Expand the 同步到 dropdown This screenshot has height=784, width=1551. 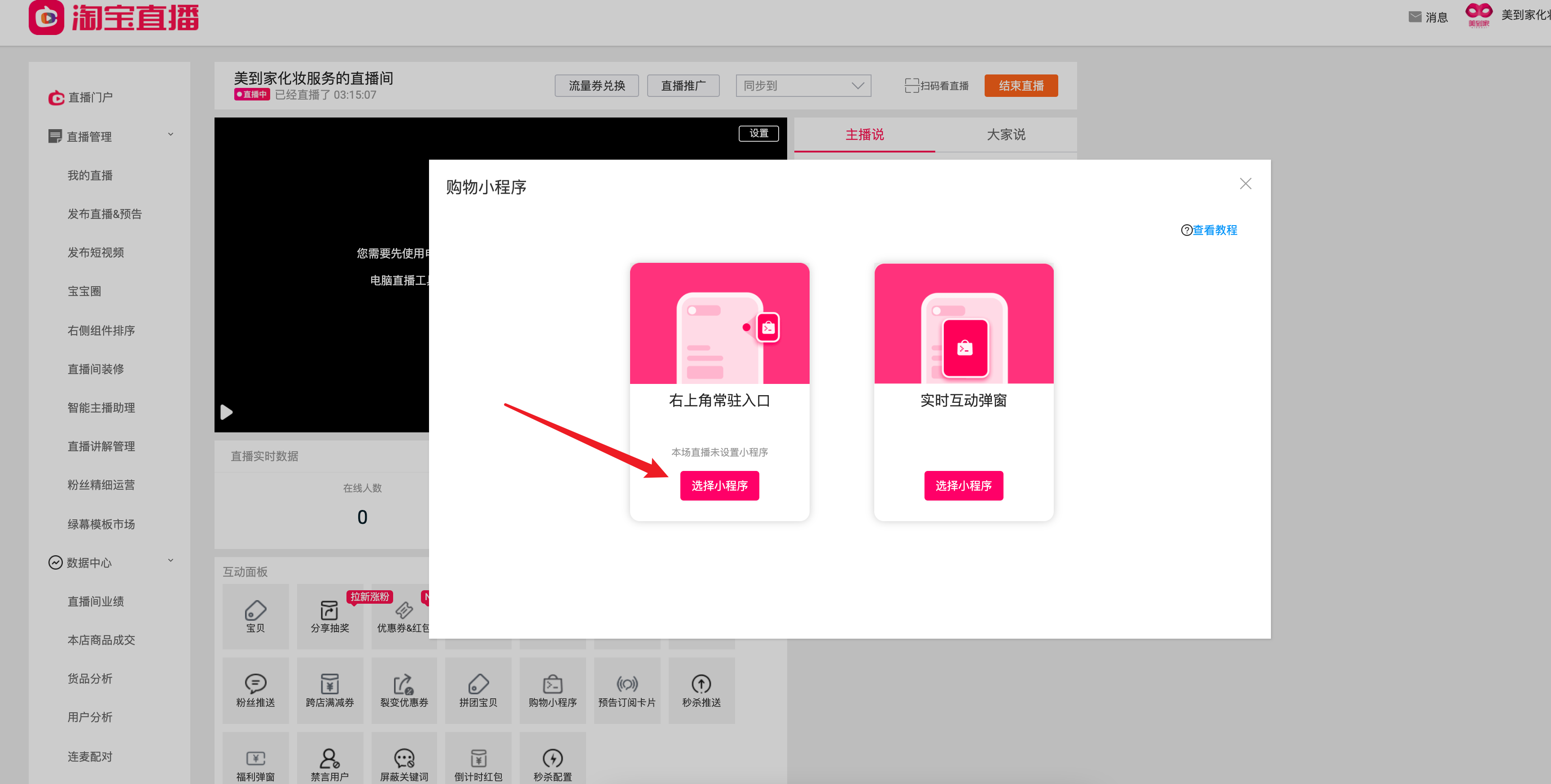pyautogui.click(x=803, y=85)
